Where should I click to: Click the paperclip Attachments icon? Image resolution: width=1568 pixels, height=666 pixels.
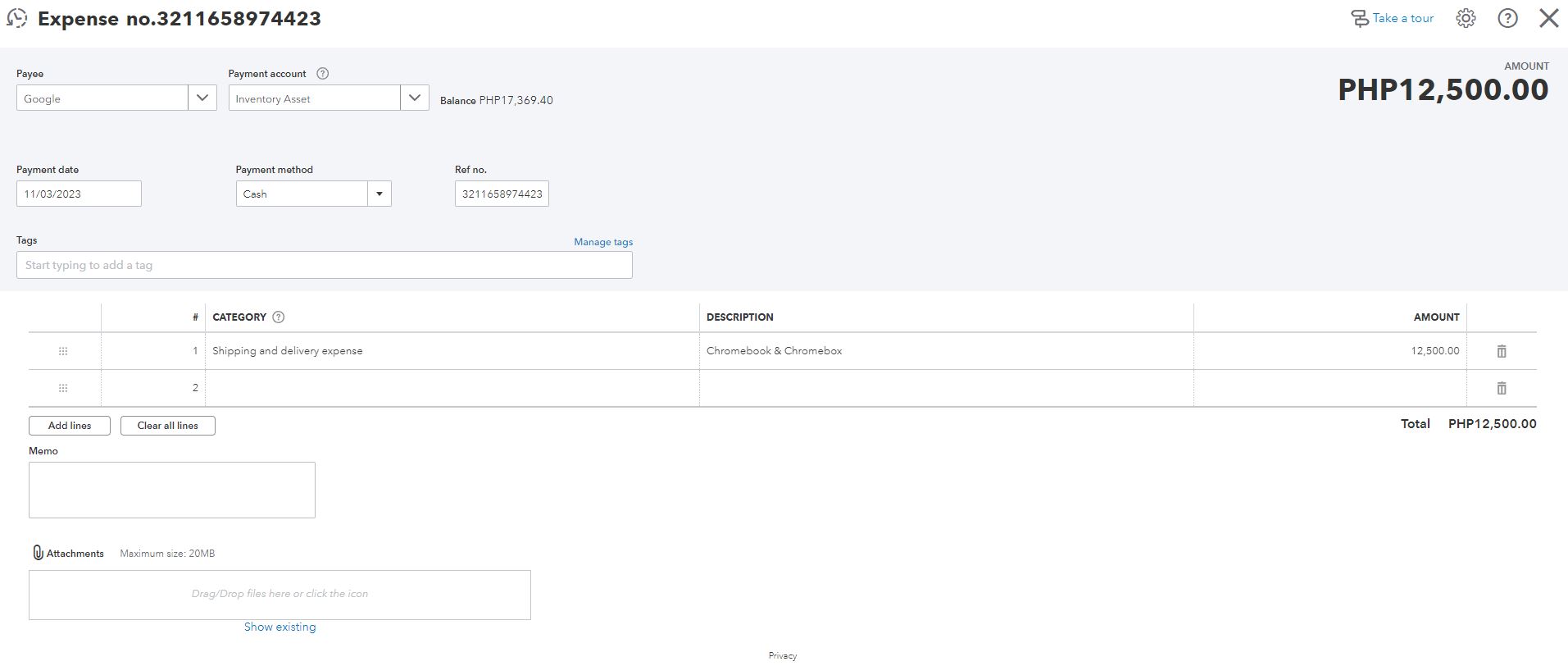38,553
